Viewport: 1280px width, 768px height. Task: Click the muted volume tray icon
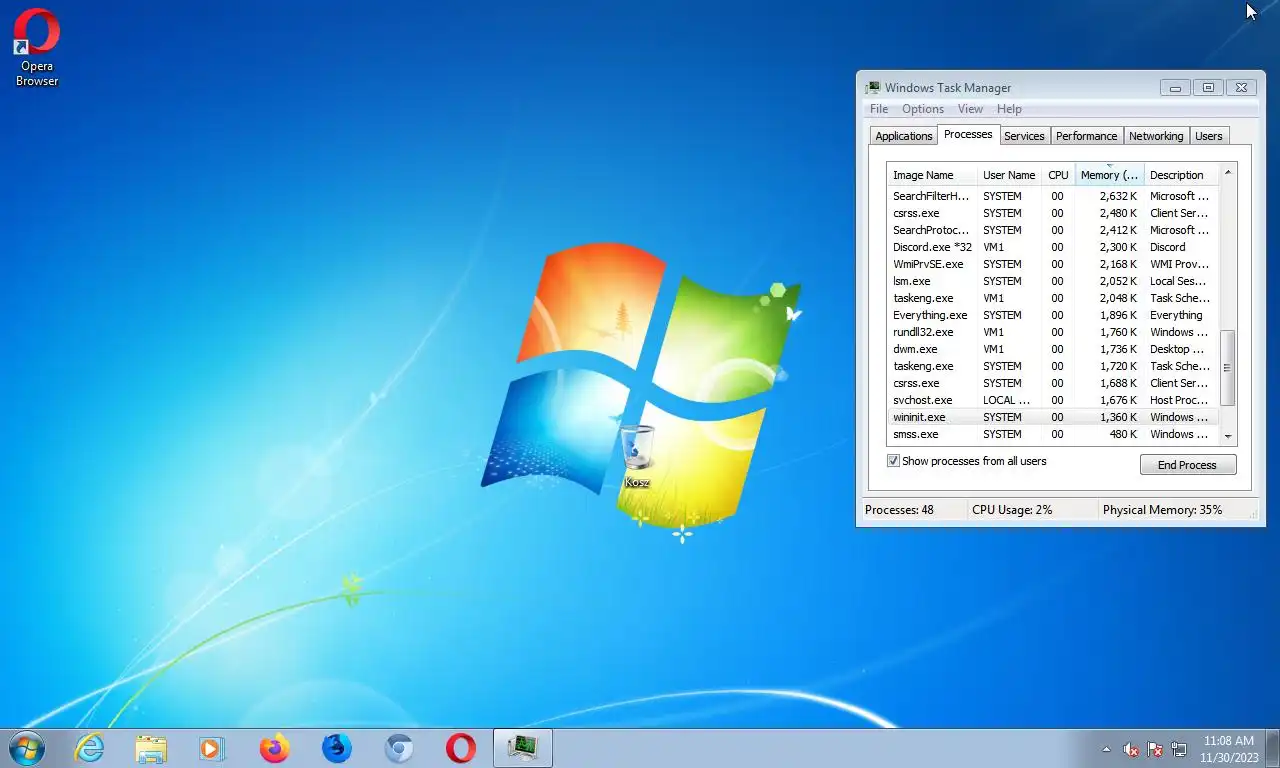pyautogui.click(x=1131, y=749)
